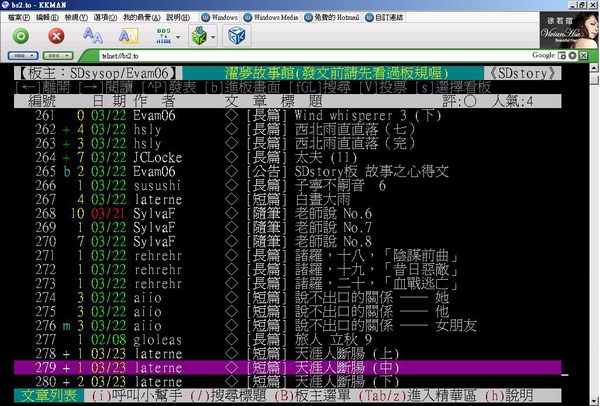The image size is (600, 406).
Task: Open the 編輯(E) menu
Action: click(47, 18)
